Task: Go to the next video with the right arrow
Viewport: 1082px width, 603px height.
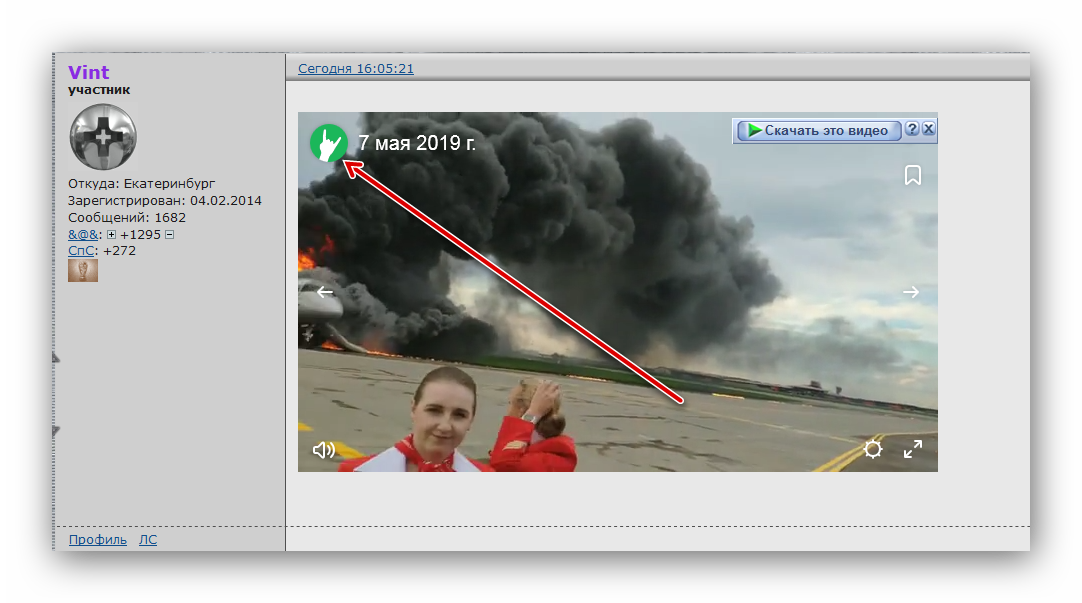Action: pyautogui.click(x=910, y=292)
